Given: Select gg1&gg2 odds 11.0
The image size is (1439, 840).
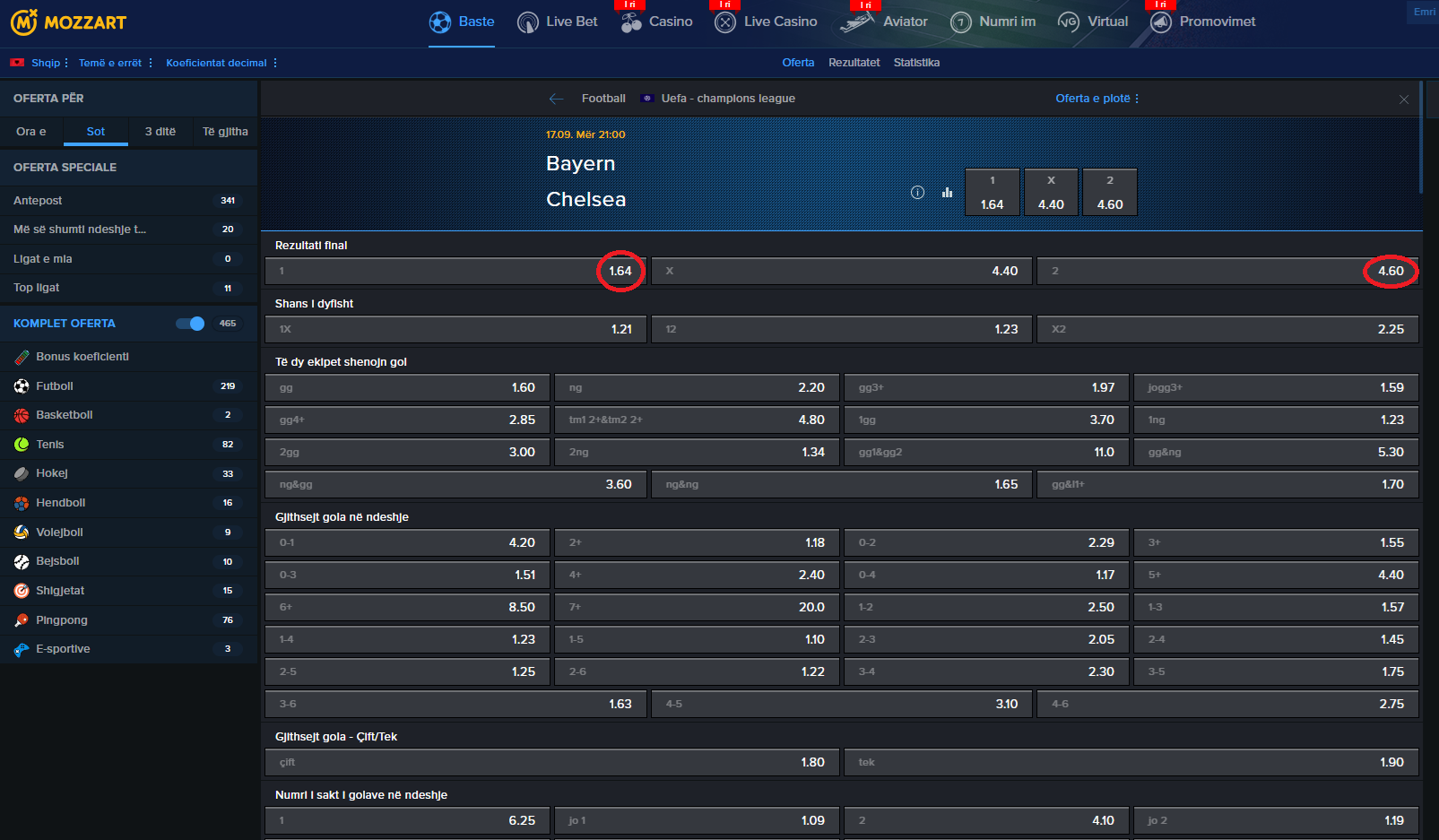Looking at the screenshot, I should click(x=986, y=452).
